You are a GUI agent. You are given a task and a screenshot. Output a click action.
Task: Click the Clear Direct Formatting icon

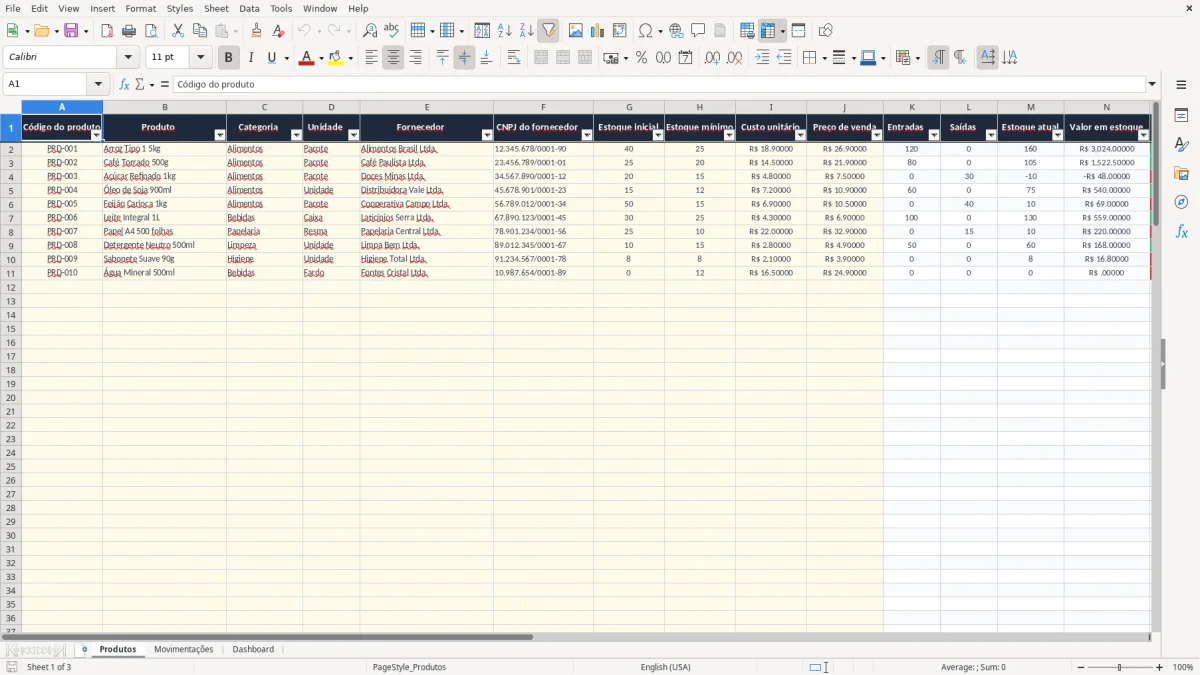pyautogui.click(x=278, y=31)
